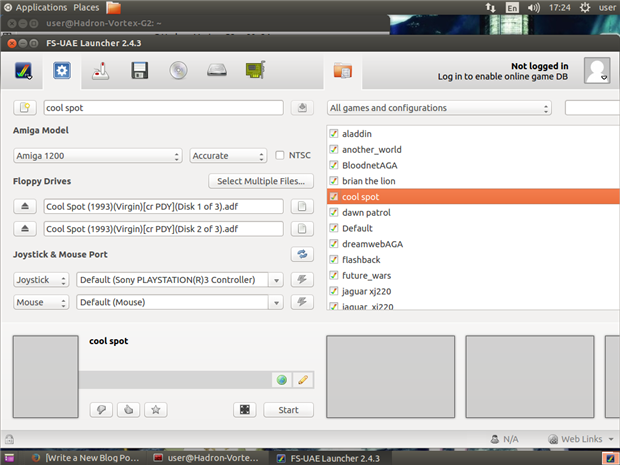Click the user account avatar icon
Screen dimensions: 620x465
(x=597, y=70)
